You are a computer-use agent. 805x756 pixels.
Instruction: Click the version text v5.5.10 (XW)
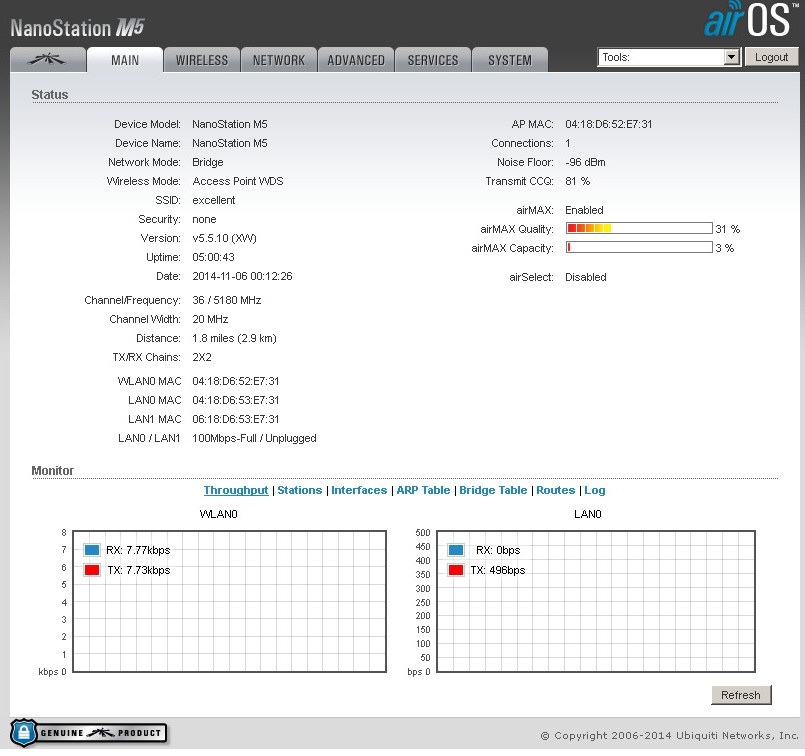(224, 238)
